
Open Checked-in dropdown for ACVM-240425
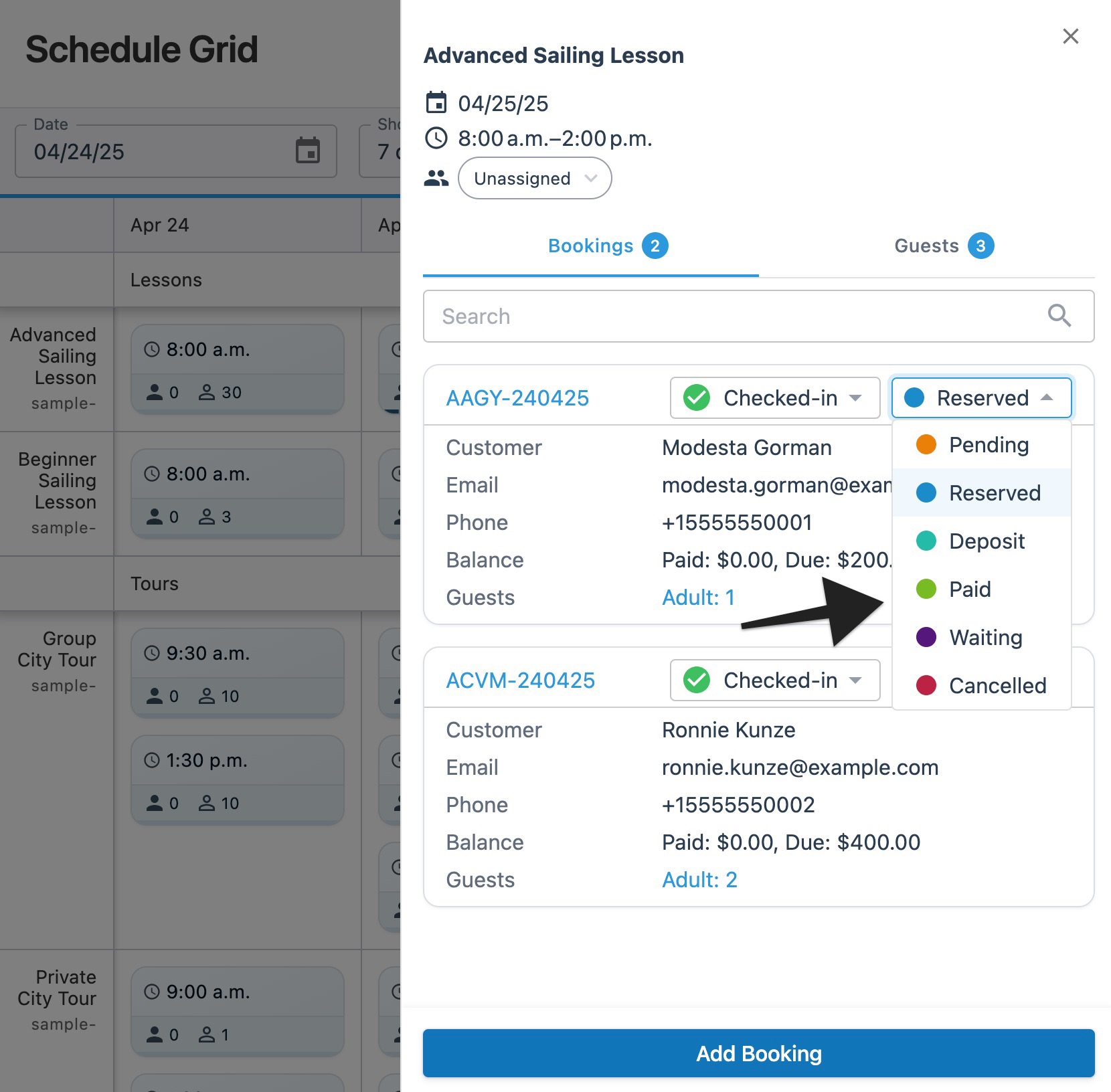pos(775,680)
